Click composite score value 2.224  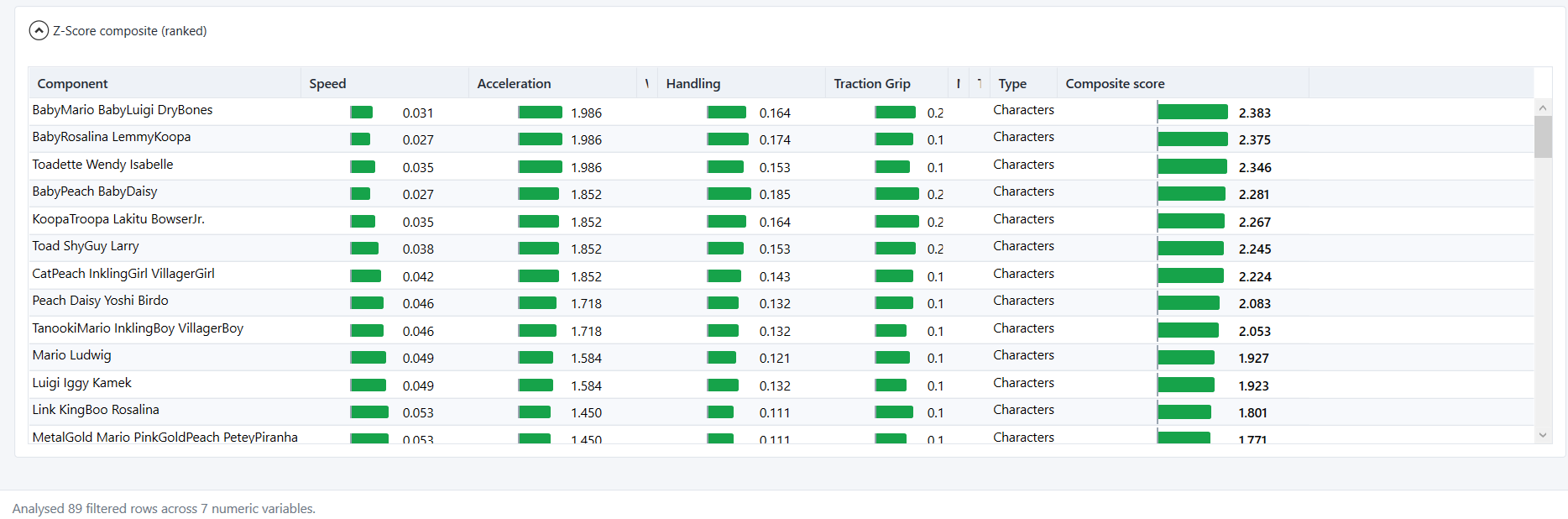click(x=1254, y=276)
